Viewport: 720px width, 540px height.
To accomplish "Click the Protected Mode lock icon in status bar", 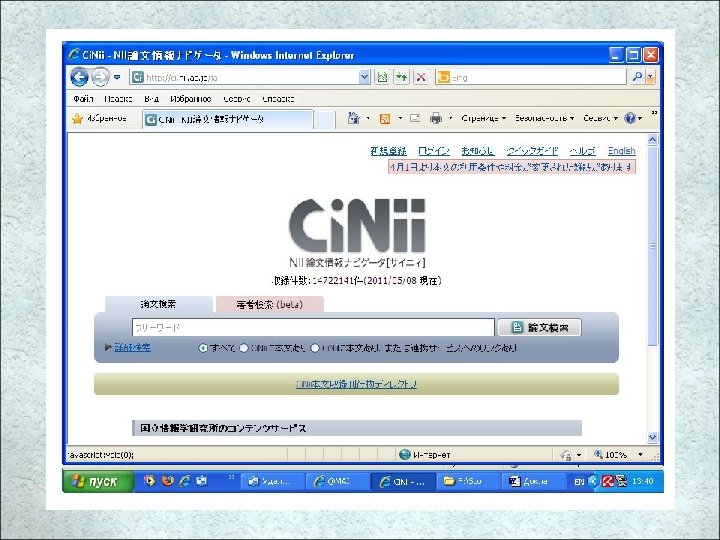I will pos(566,455).
